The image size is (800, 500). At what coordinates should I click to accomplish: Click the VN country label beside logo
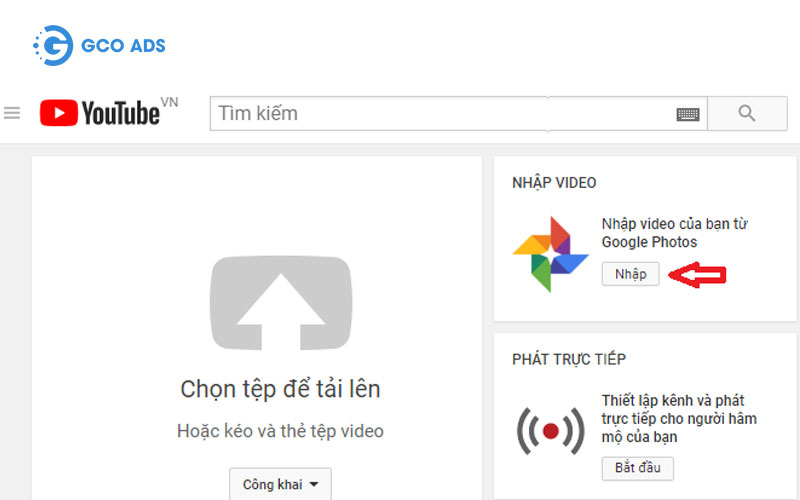click(169, 102)
